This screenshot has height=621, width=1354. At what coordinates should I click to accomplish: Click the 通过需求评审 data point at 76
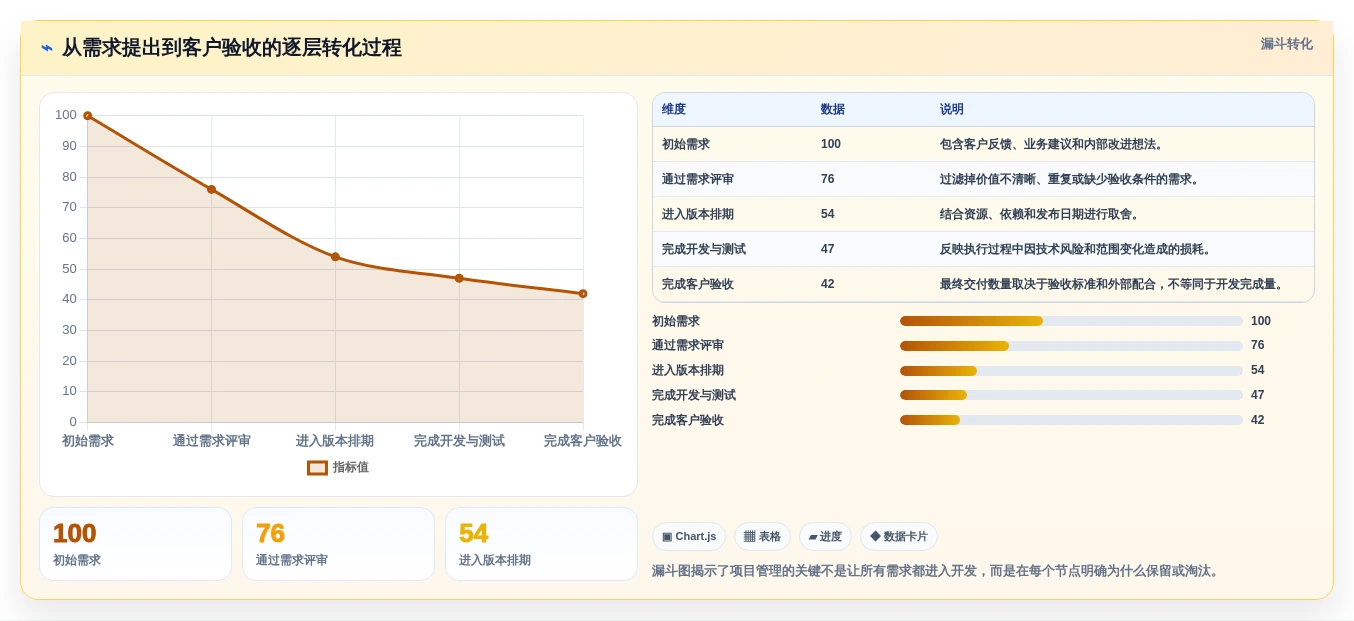tap(211, 189)
